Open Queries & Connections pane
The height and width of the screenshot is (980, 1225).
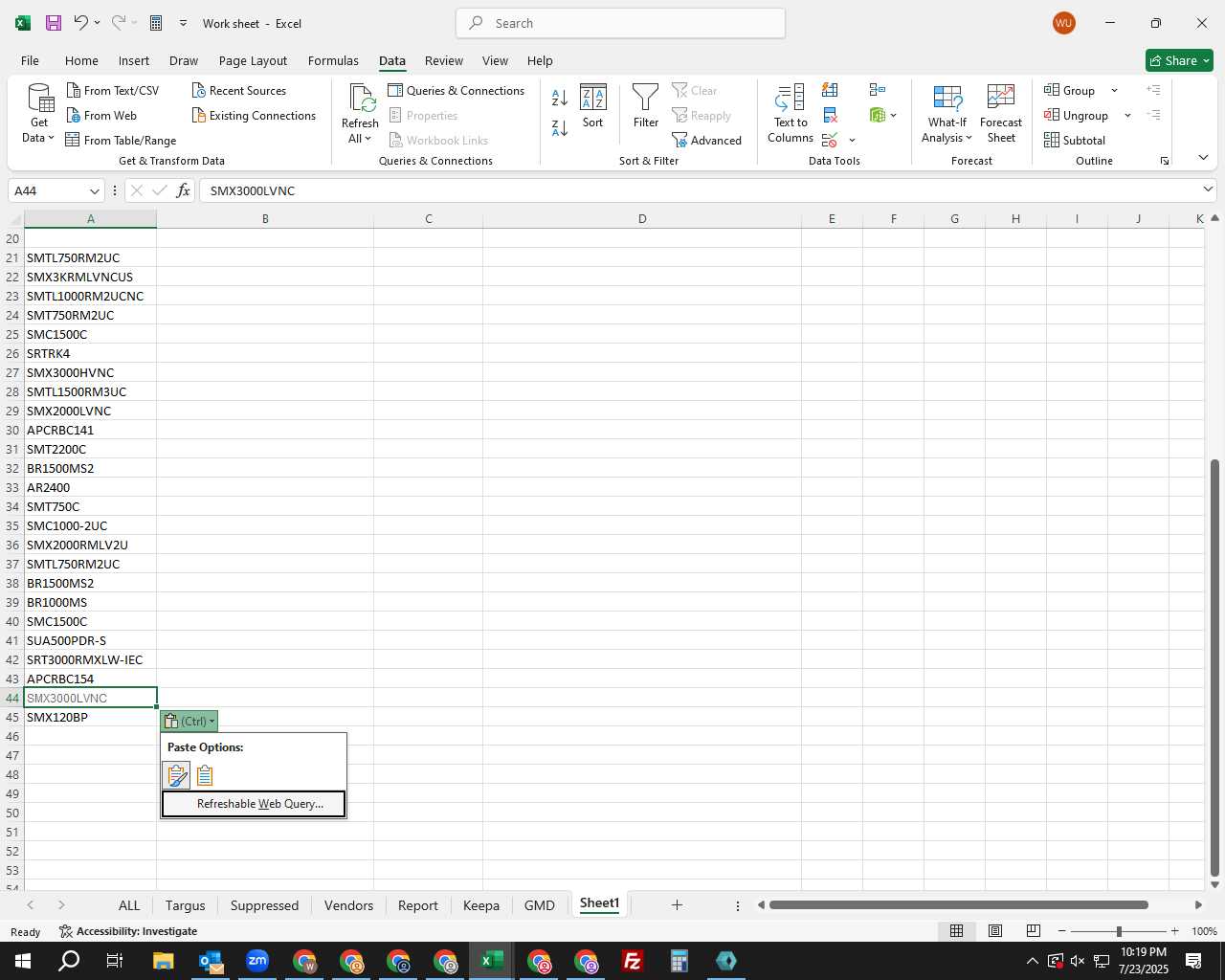tap(457, 90)
